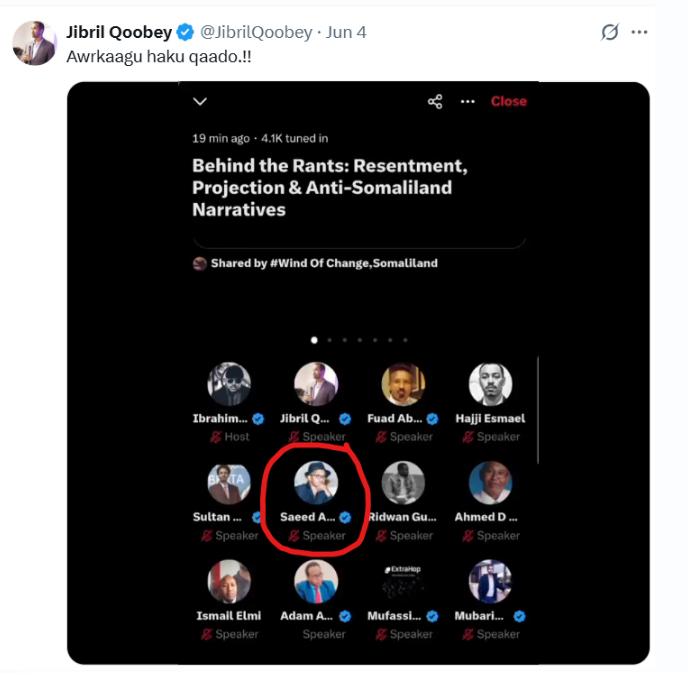Click the speaker list scrollbar

pyautogui.click(x=538, y=410)
